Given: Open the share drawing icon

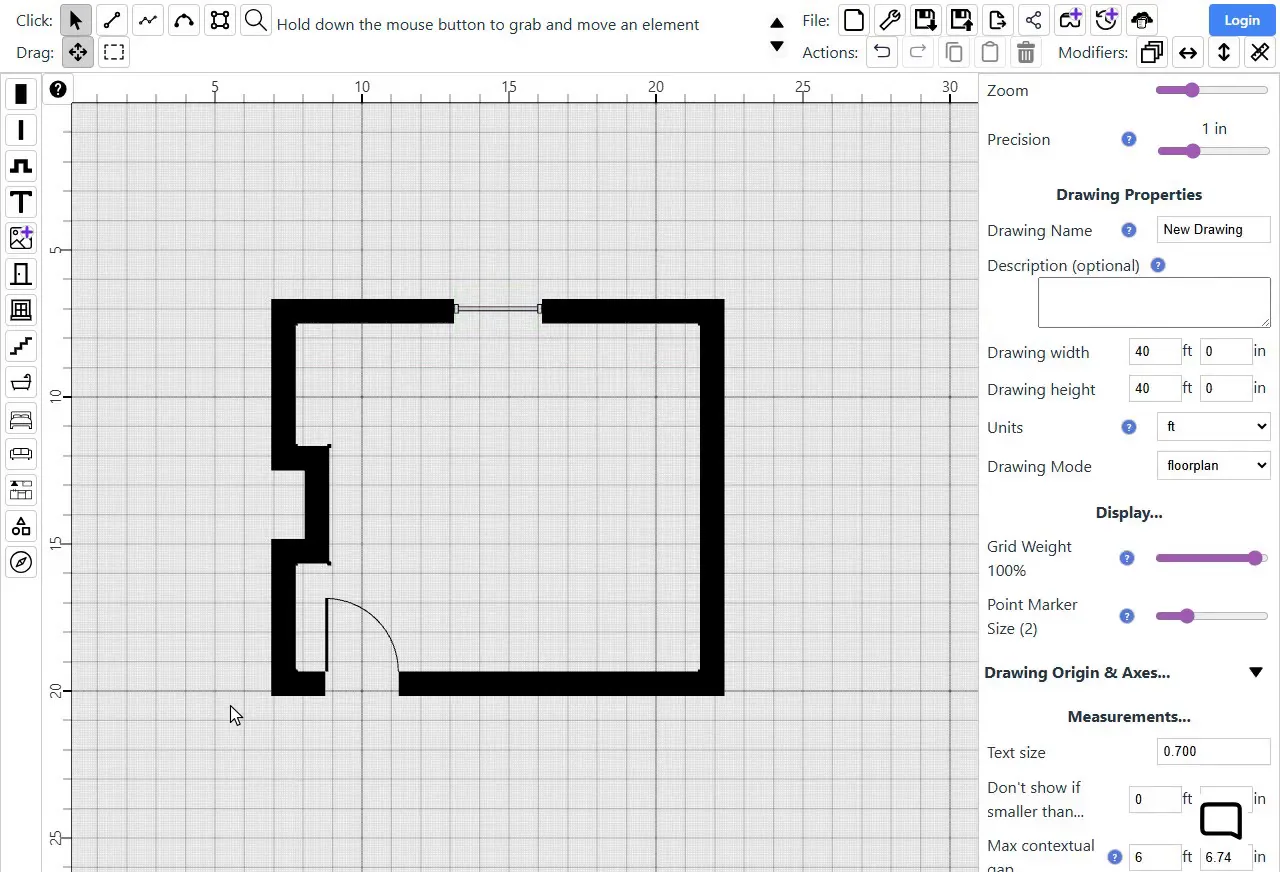Looking at the screenshot, I should [1033, 19].
